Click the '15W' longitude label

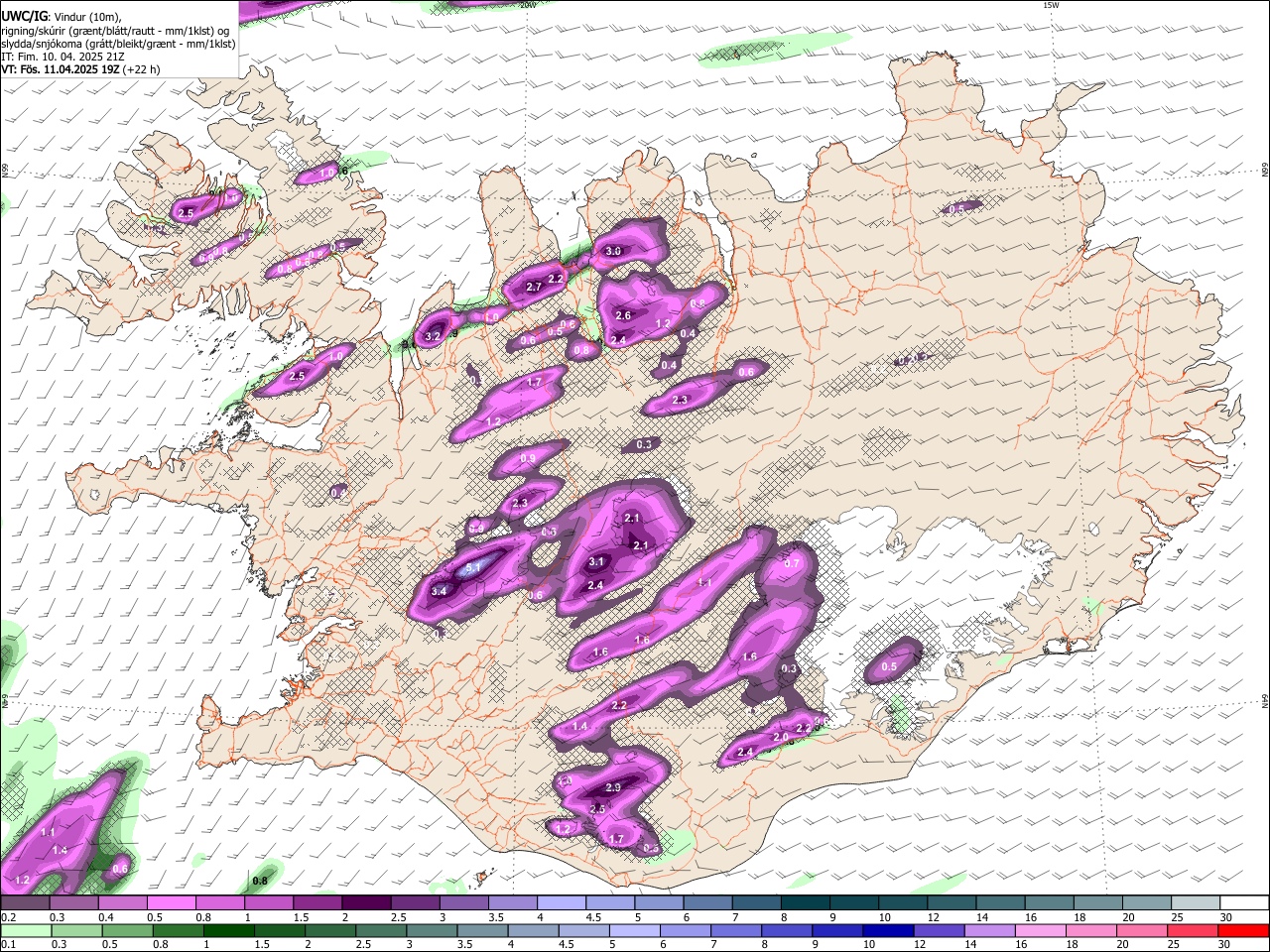(1051, 5)
